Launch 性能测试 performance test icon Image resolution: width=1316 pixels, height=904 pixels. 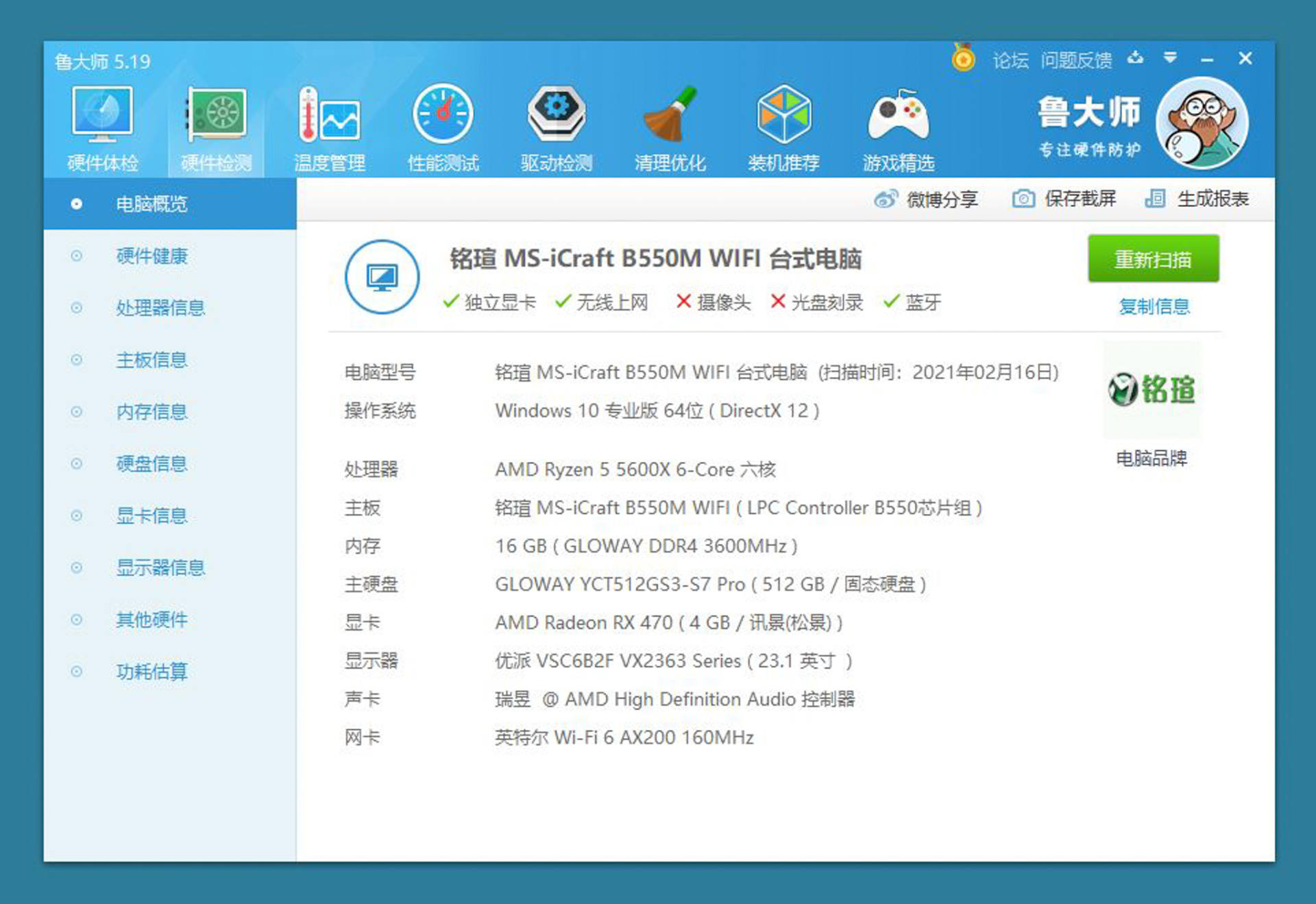(x=443, y=114)
